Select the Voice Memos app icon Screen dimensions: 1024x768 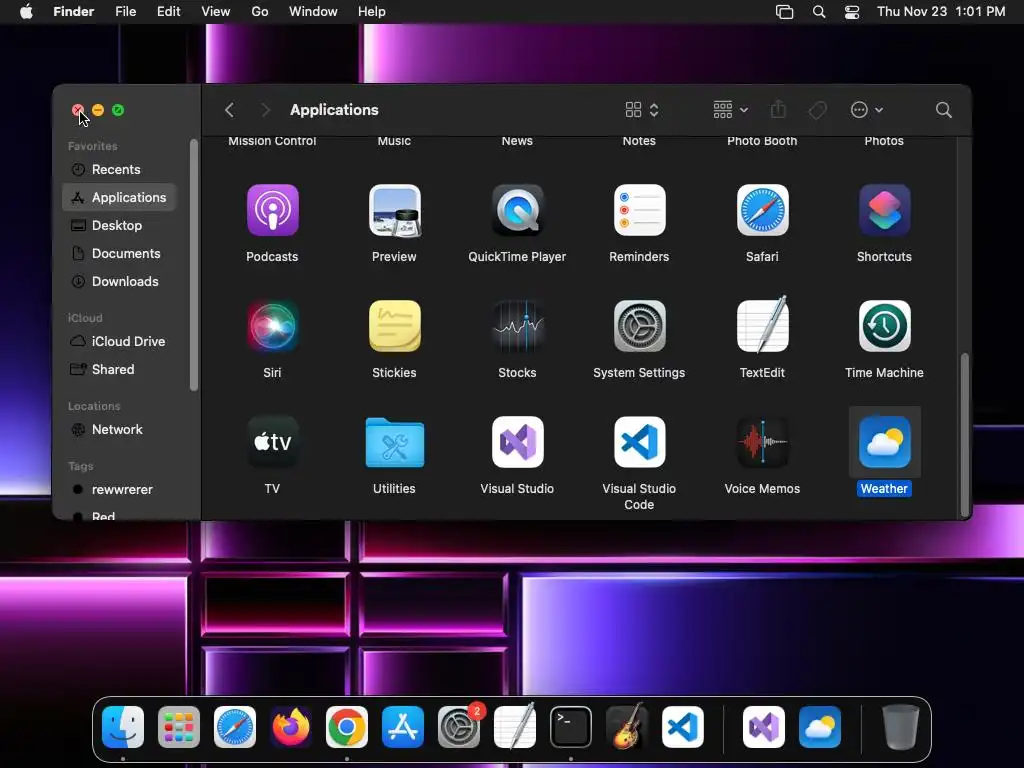(762, 442)
